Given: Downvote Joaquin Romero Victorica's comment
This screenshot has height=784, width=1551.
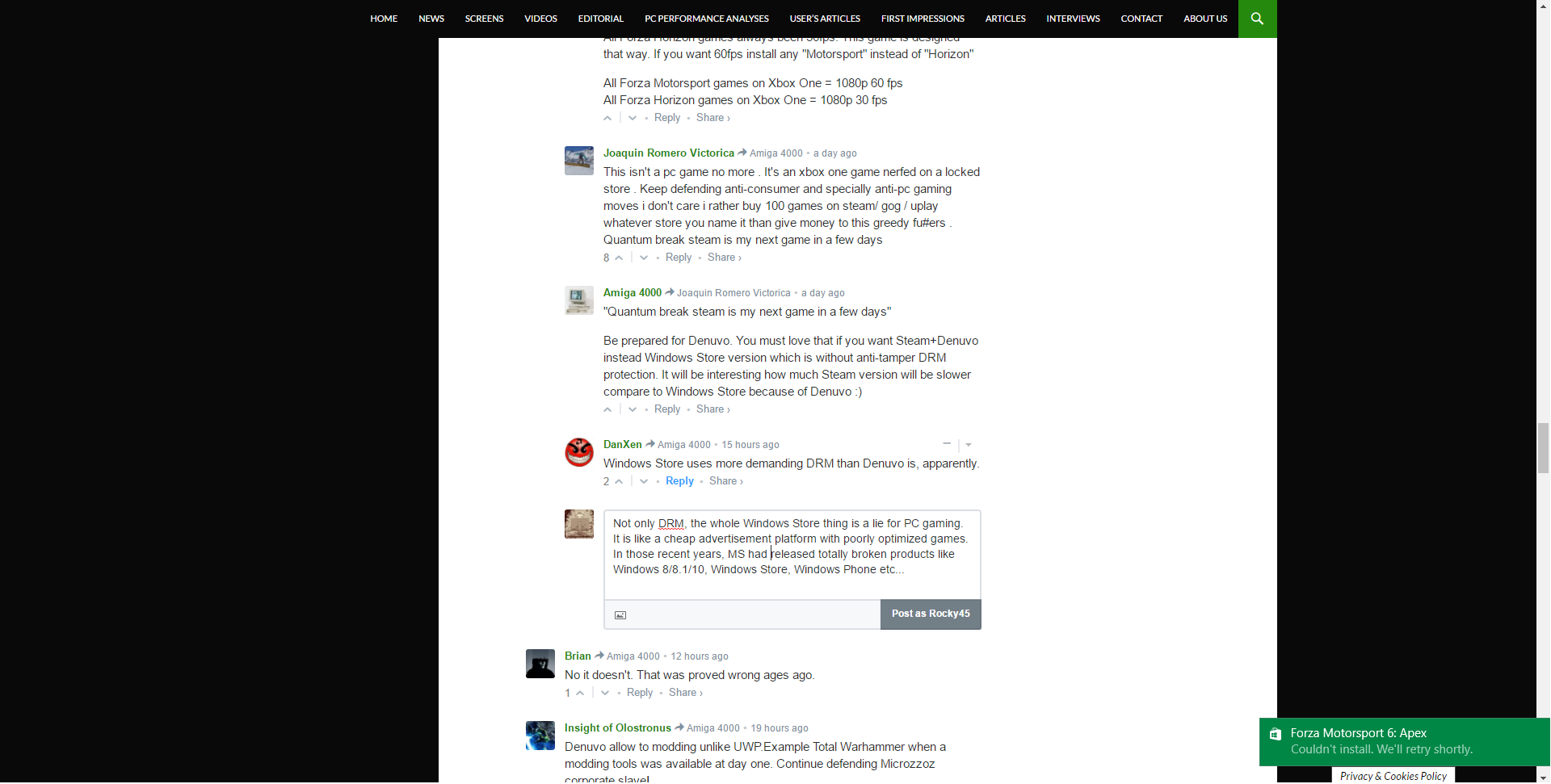Looking at the screenshot, I should pos(644,258).
